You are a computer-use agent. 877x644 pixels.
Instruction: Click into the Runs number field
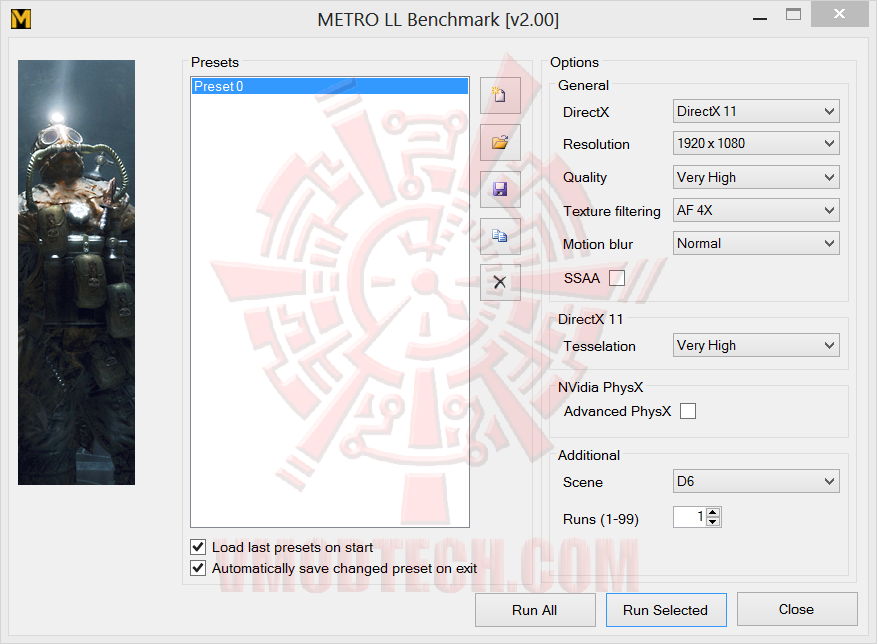[x=690, y=517]
